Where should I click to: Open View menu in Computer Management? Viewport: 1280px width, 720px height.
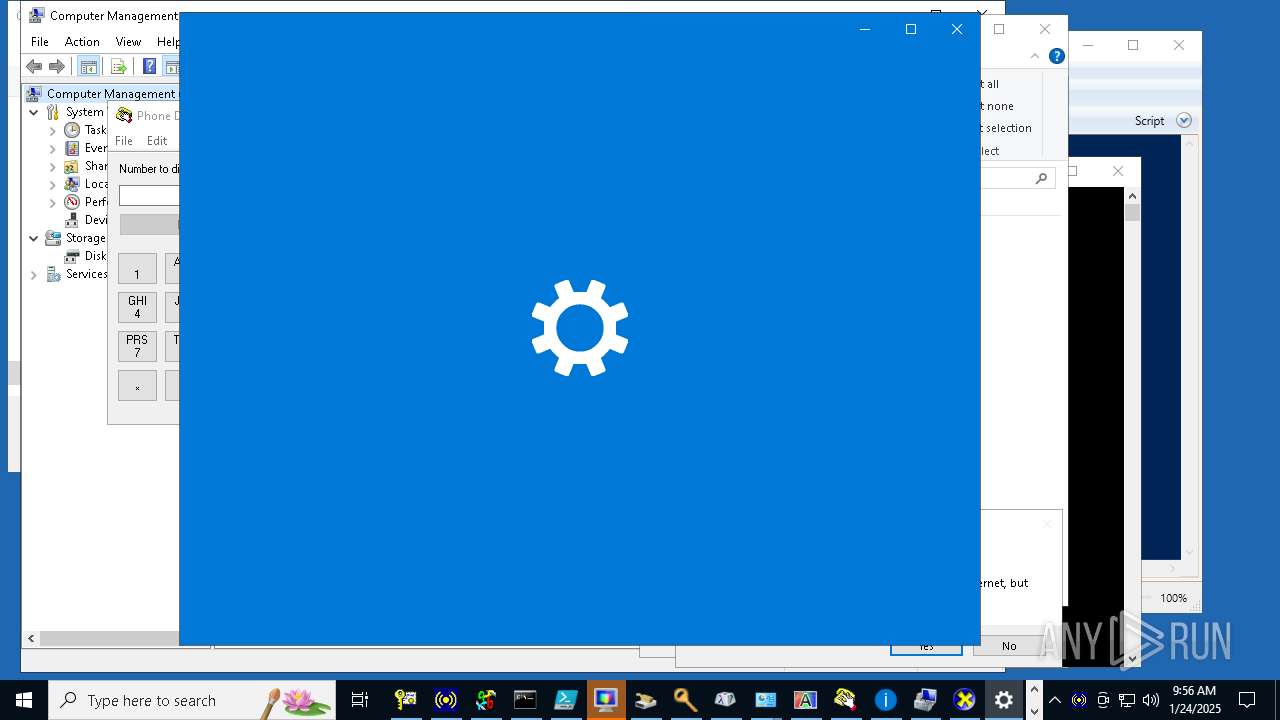point(128,42)
